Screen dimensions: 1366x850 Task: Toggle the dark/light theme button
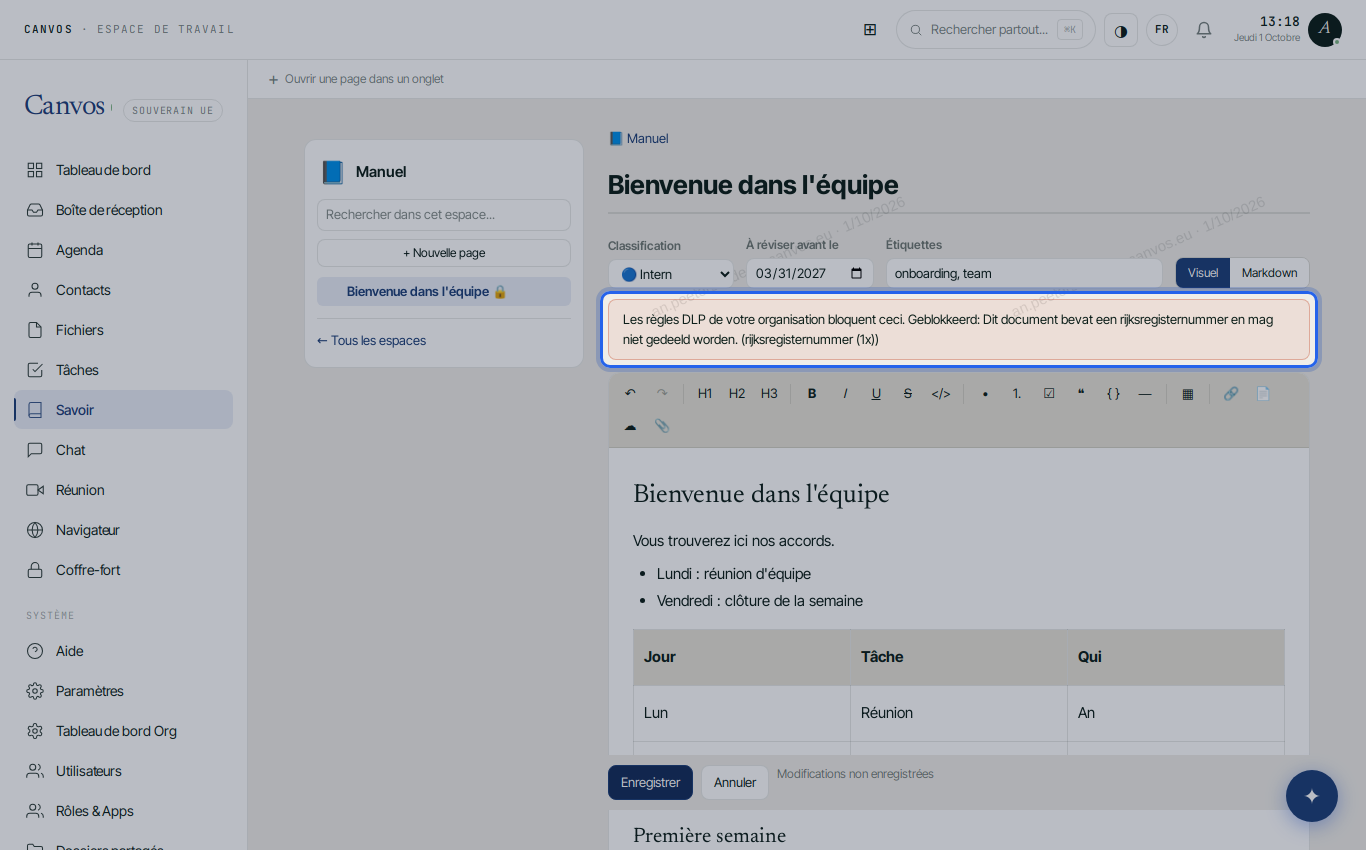coord(1121,30)
